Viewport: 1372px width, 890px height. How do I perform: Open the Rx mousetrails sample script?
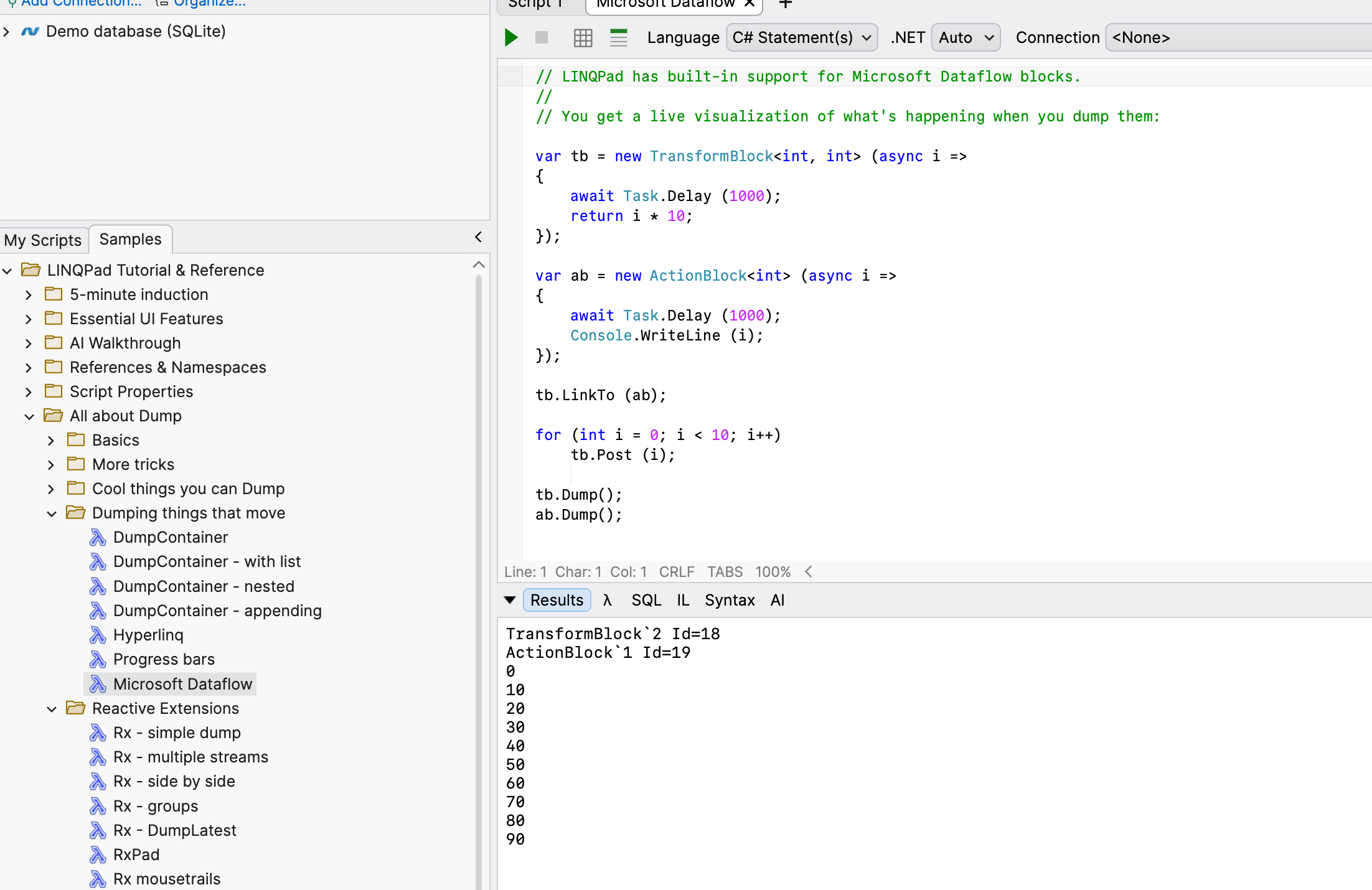166,879
